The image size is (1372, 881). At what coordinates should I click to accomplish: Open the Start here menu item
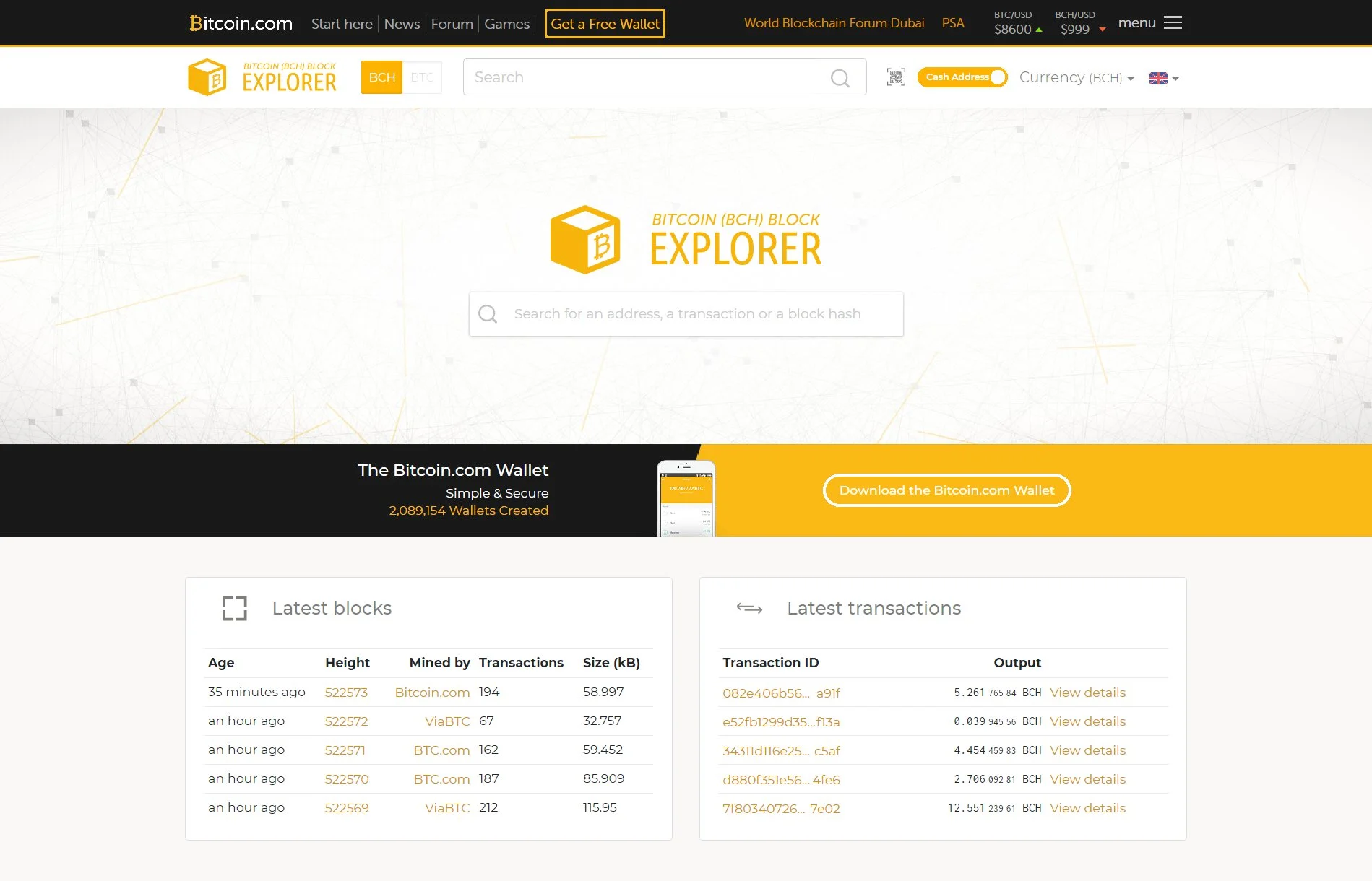[x=342, y=24]
